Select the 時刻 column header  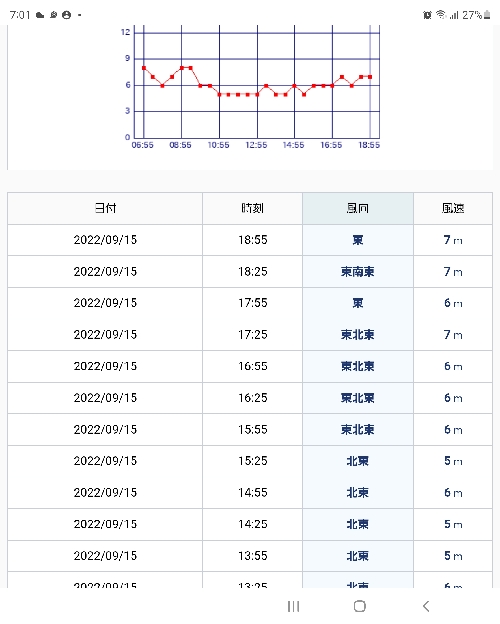click(252, 208)
